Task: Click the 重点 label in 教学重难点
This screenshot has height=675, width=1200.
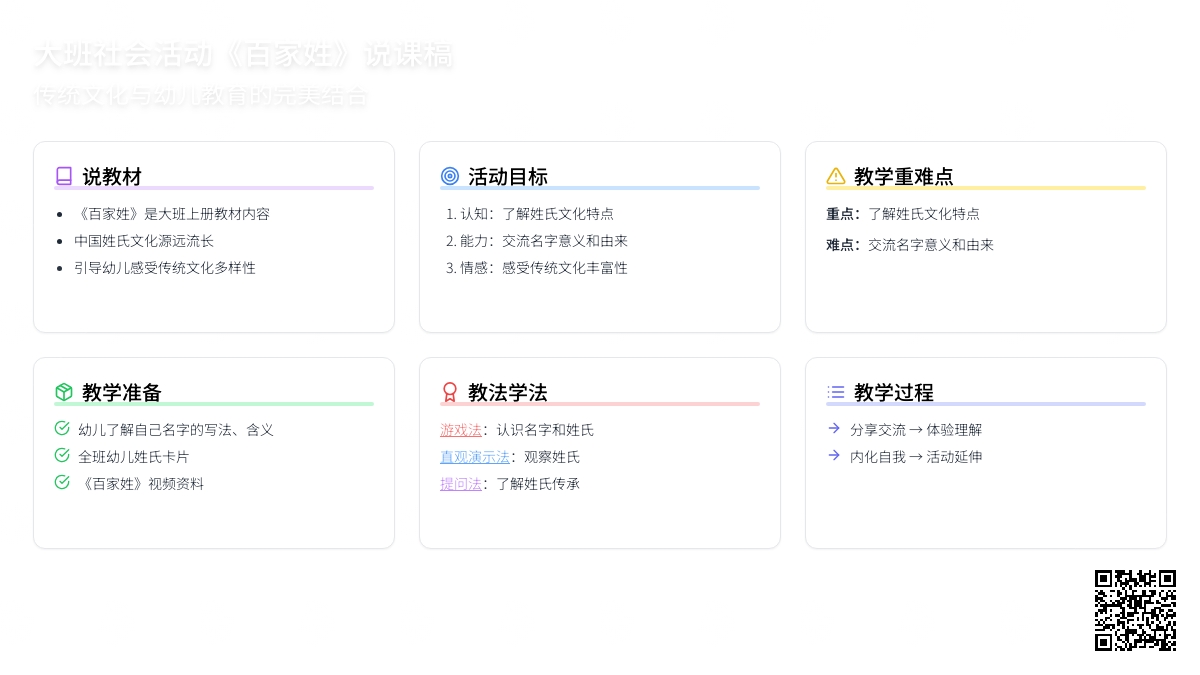Action: click(842, 214)
